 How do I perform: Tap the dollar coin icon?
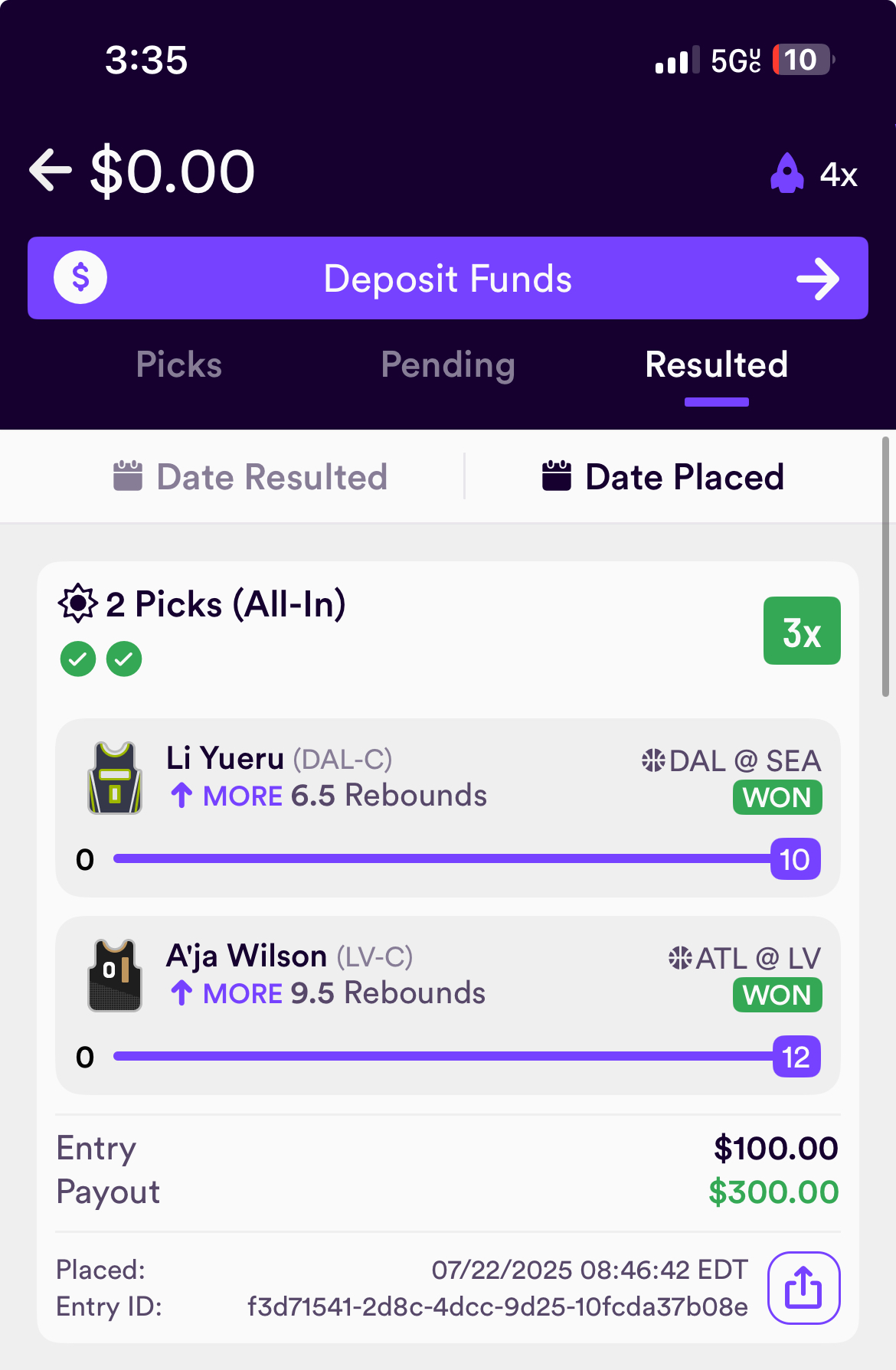[80, 277]
